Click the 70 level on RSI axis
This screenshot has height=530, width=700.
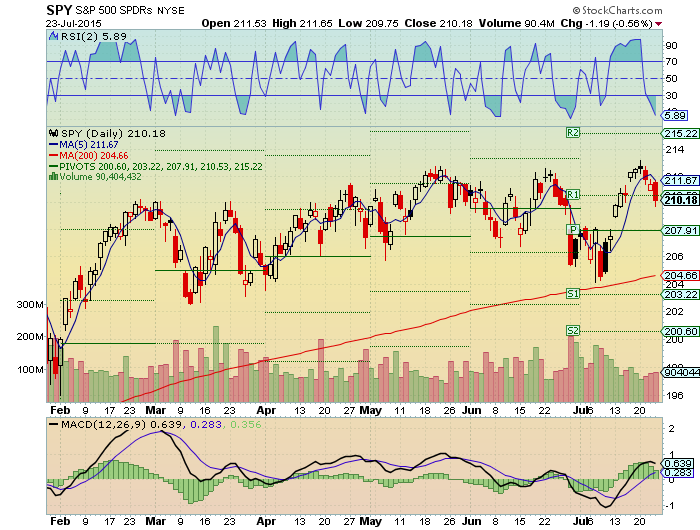671,62
